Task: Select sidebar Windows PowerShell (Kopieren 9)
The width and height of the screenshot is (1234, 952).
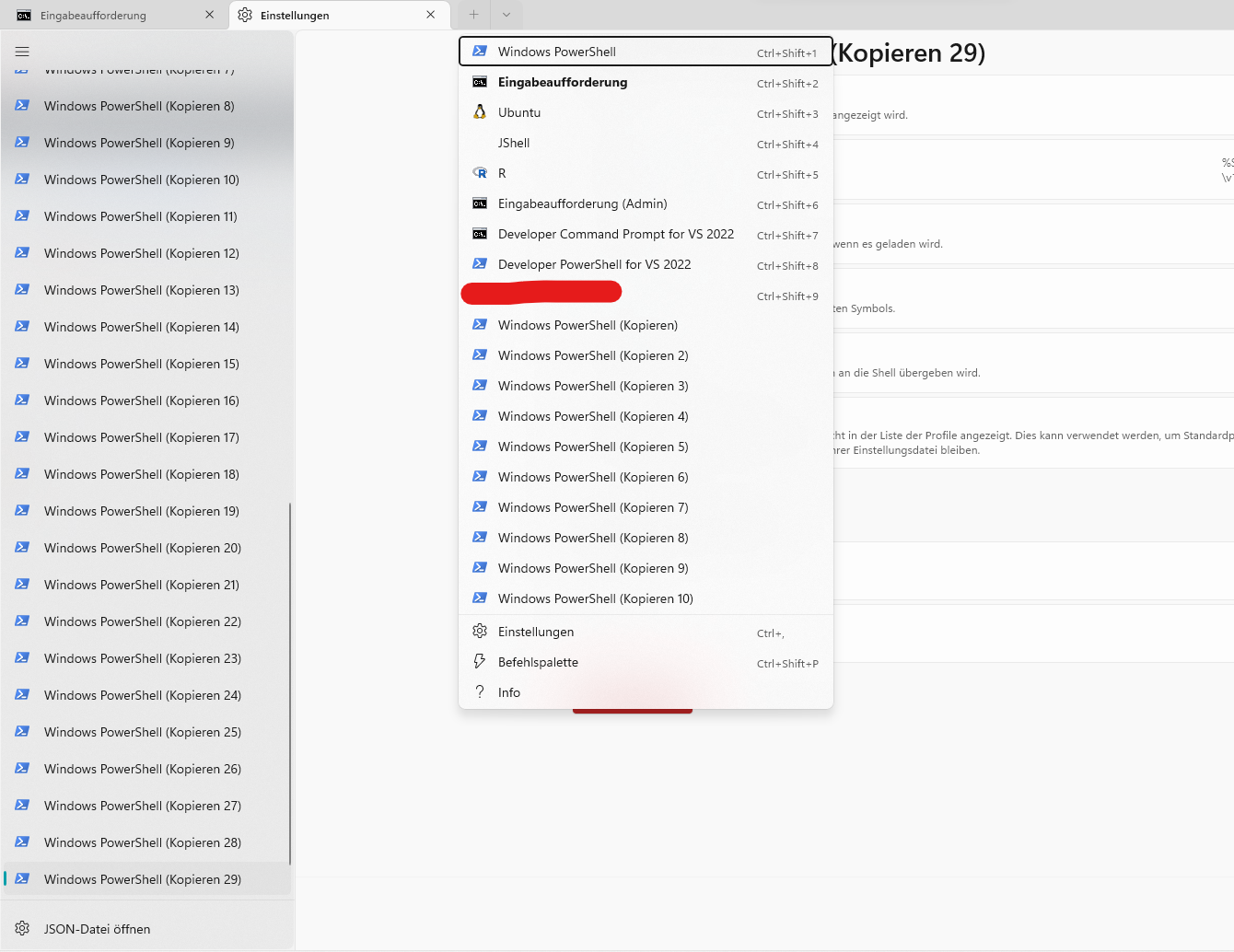Action: click(147, 143)
